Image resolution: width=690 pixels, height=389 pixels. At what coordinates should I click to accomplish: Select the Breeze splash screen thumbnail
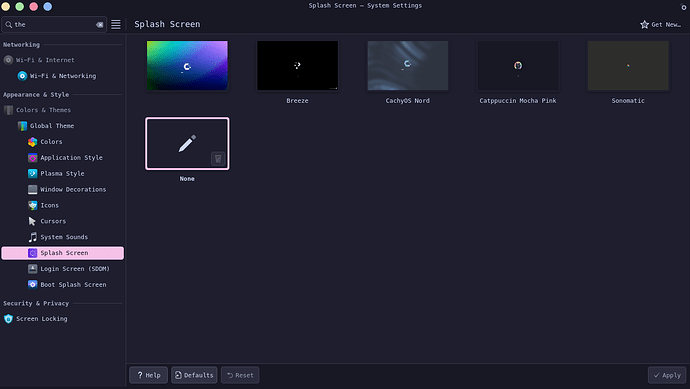click(x=297, y=66)
